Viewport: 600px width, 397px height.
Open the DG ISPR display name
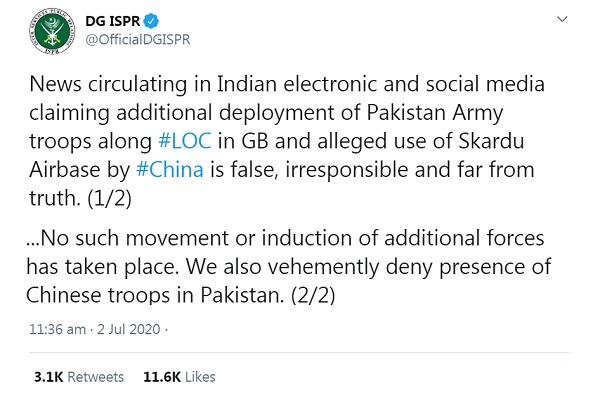(x=113, y=21)
